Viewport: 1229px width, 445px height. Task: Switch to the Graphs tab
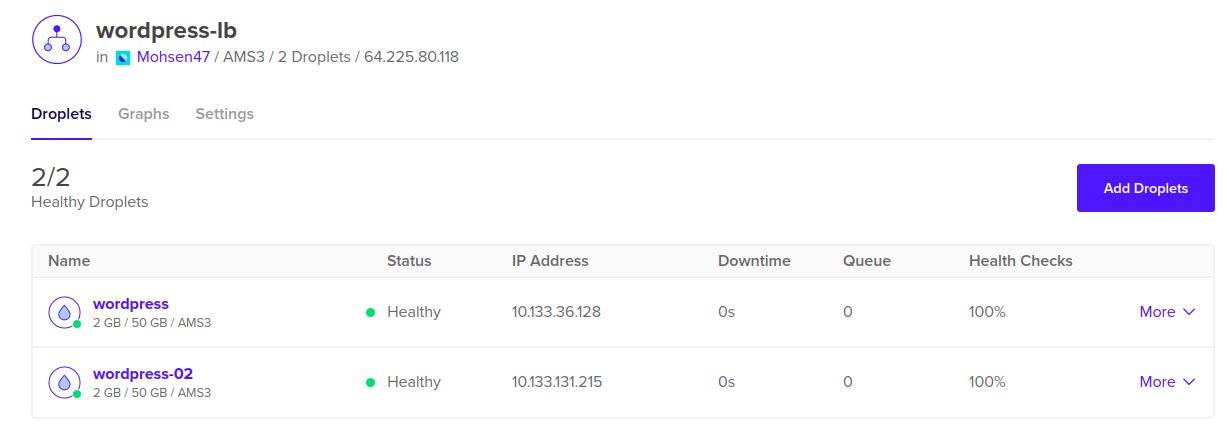coord(144,114)
